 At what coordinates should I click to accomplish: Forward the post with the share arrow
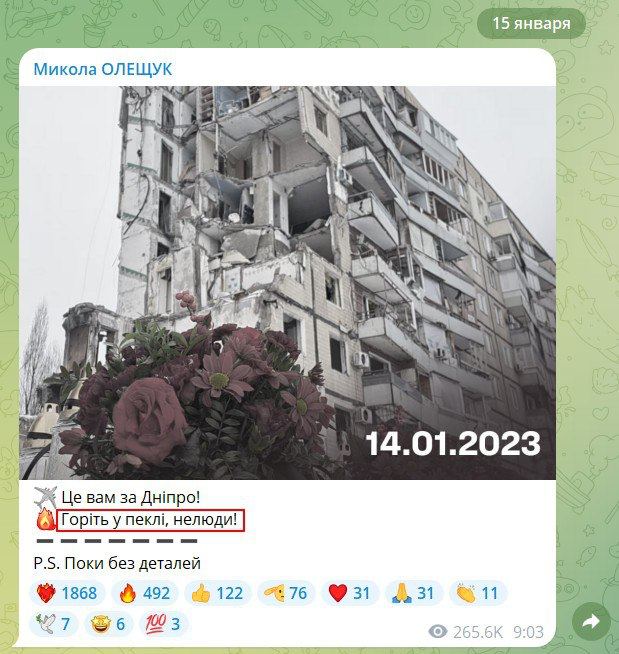591,622
